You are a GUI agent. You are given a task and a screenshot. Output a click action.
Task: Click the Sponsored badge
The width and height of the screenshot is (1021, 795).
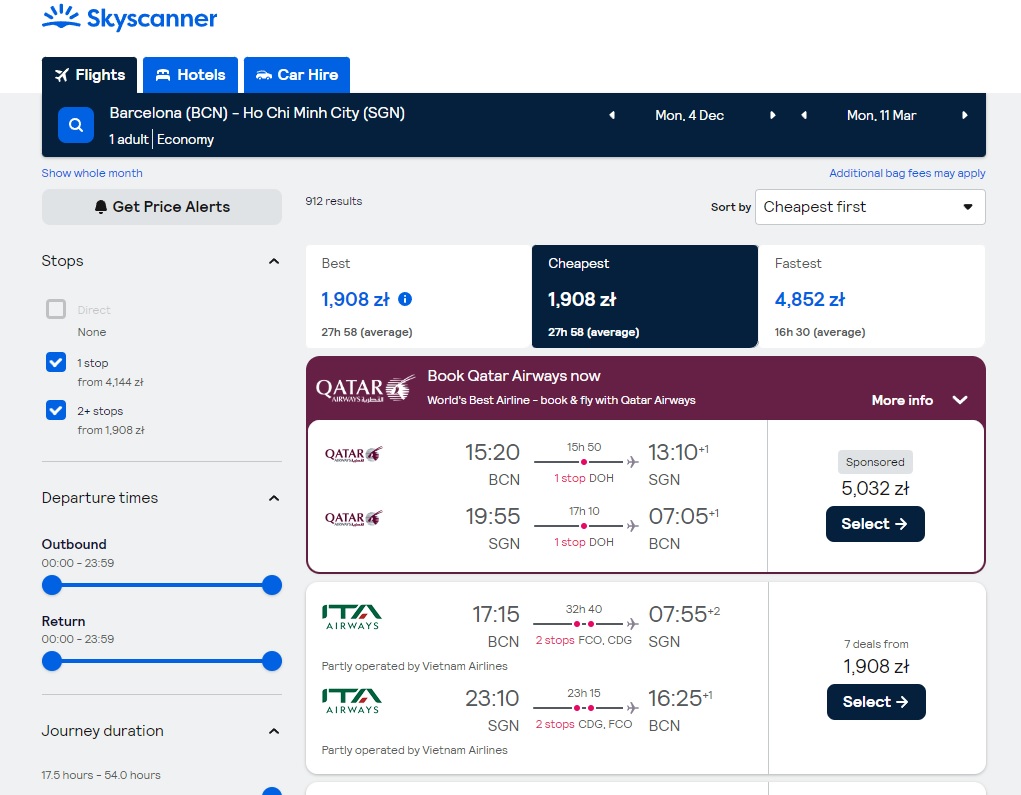(x=875, y=462)
